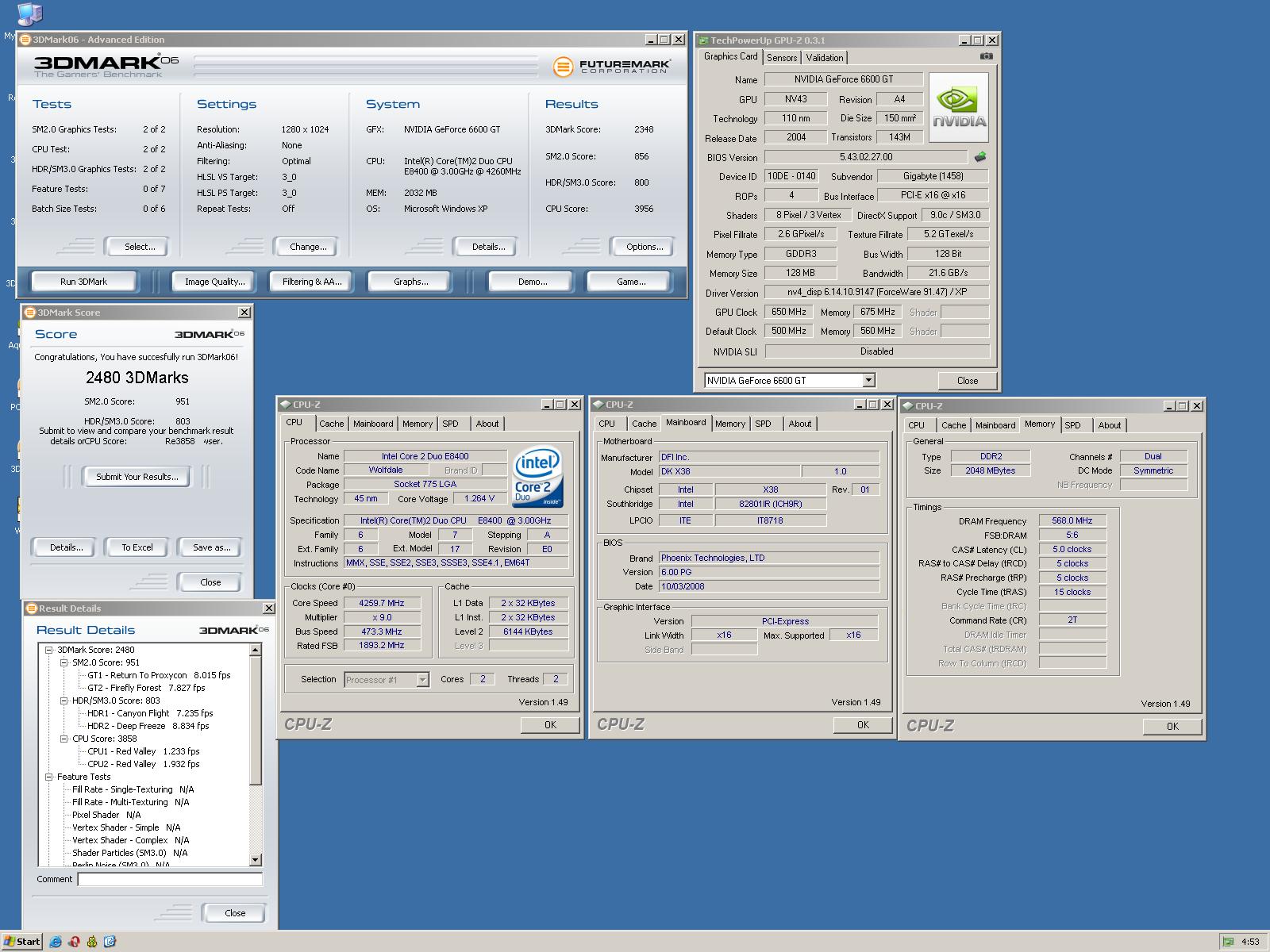
Task: Collapse the 3DMark Score: 2480 tree node
Action: (x=49, y=650)
